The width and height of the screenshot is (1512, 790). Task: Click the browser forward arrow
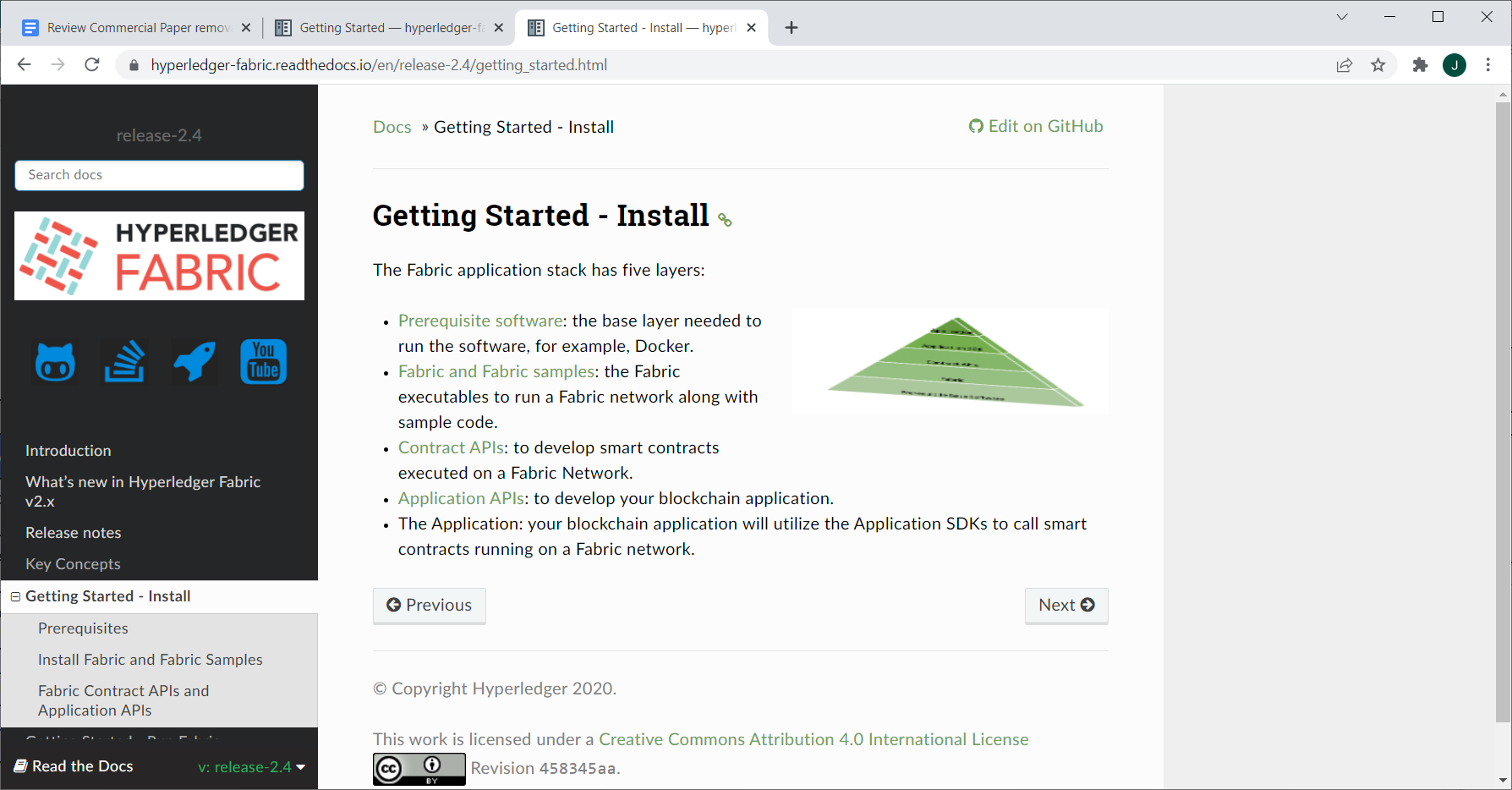[x=58, y=65]
